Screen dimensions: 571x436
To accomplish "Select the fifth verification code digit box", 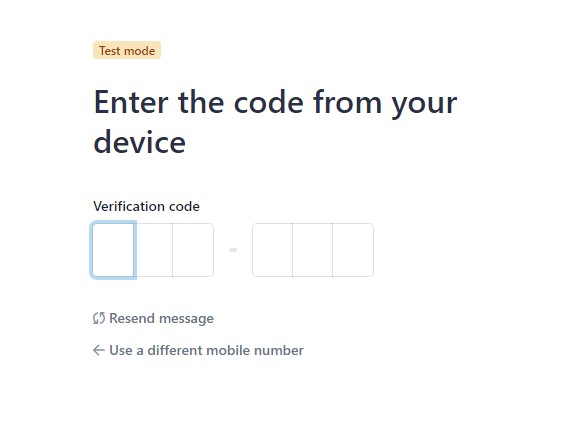I will [x=312, y=250].
